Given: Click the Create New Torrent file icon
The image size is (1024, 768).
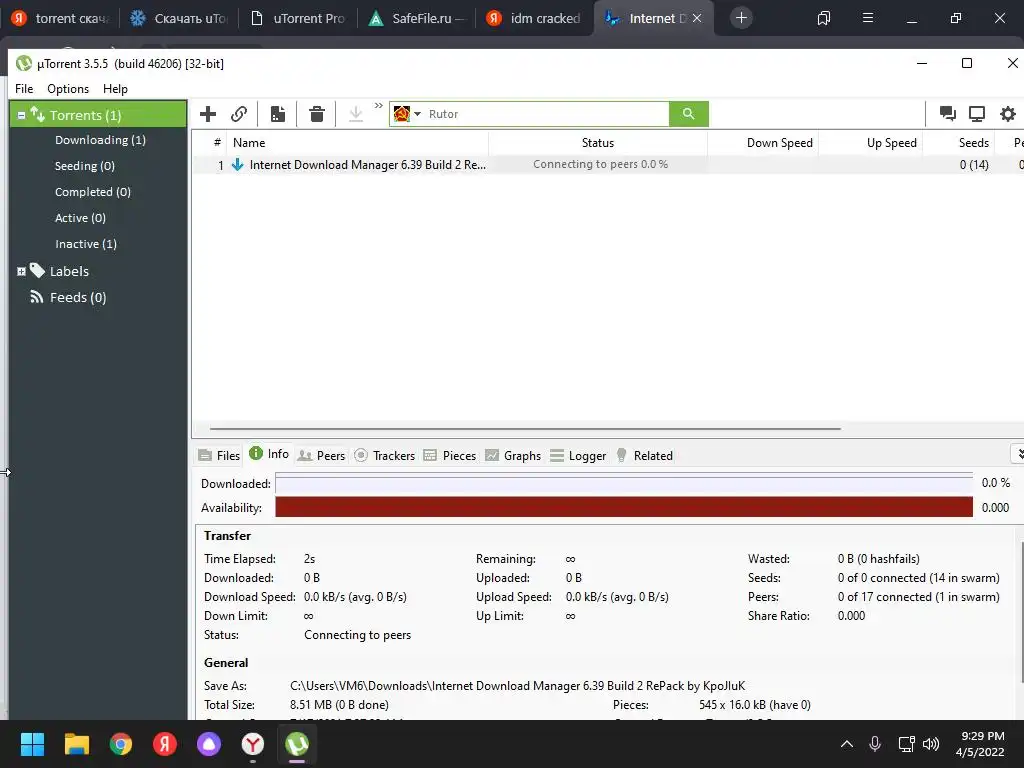Looking at the screenshot, I should click(x=278, y=114).
